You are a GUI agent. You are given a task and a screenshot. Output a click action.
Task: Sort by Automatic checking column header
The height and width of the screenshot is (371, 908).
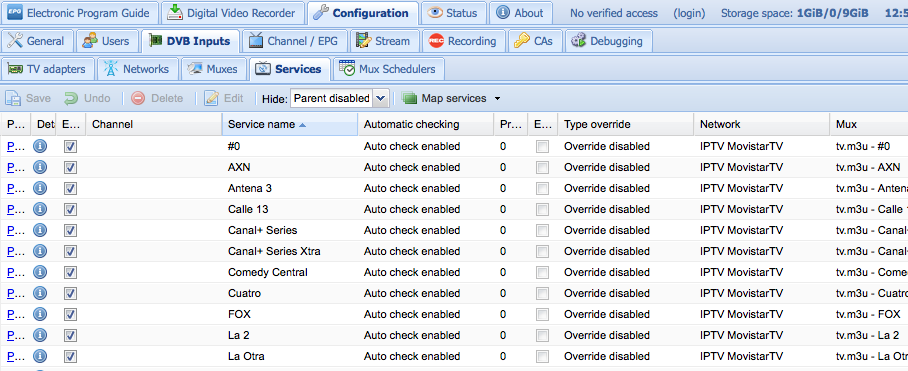(425, 124)
